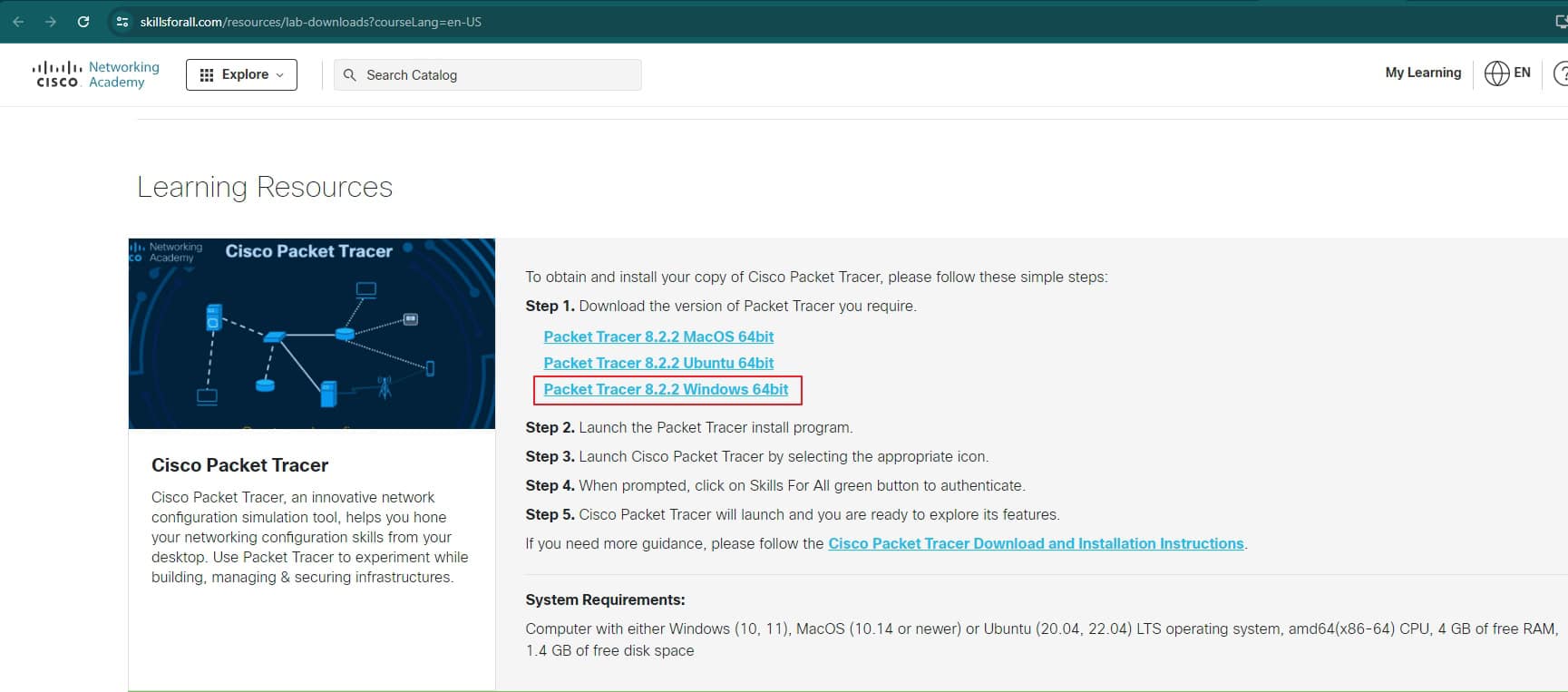This screenshot has width=1568, height=692.
Task: Click the browser screen-cast icon at top right
Action: pyautogui.click(x=1561, y=21)
